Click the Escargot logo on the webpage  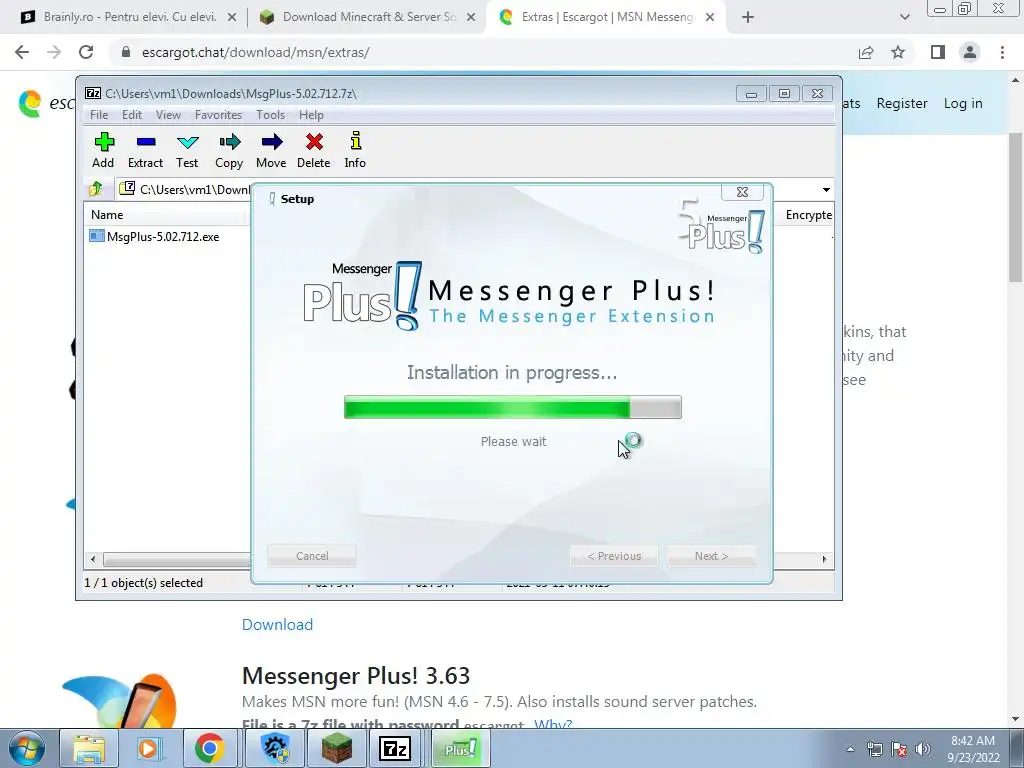point(31,104)
